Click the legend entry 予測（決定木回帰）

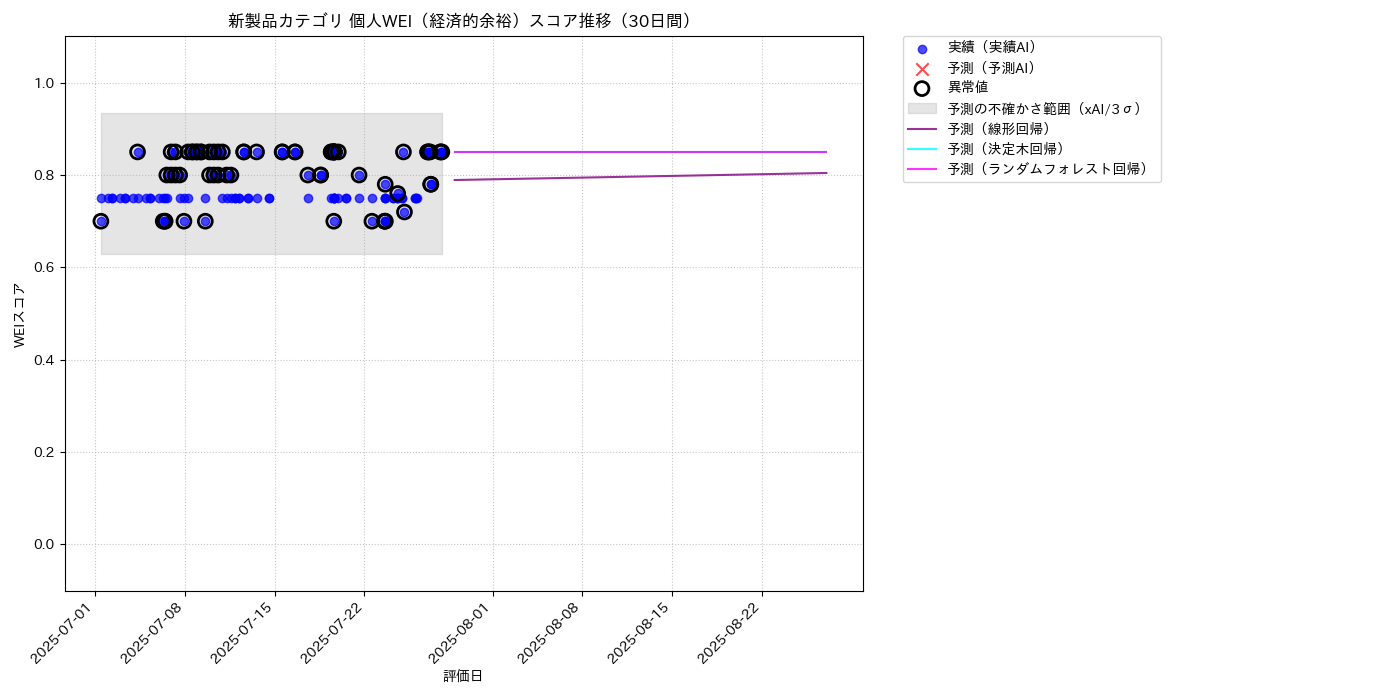pos(1006,149)
